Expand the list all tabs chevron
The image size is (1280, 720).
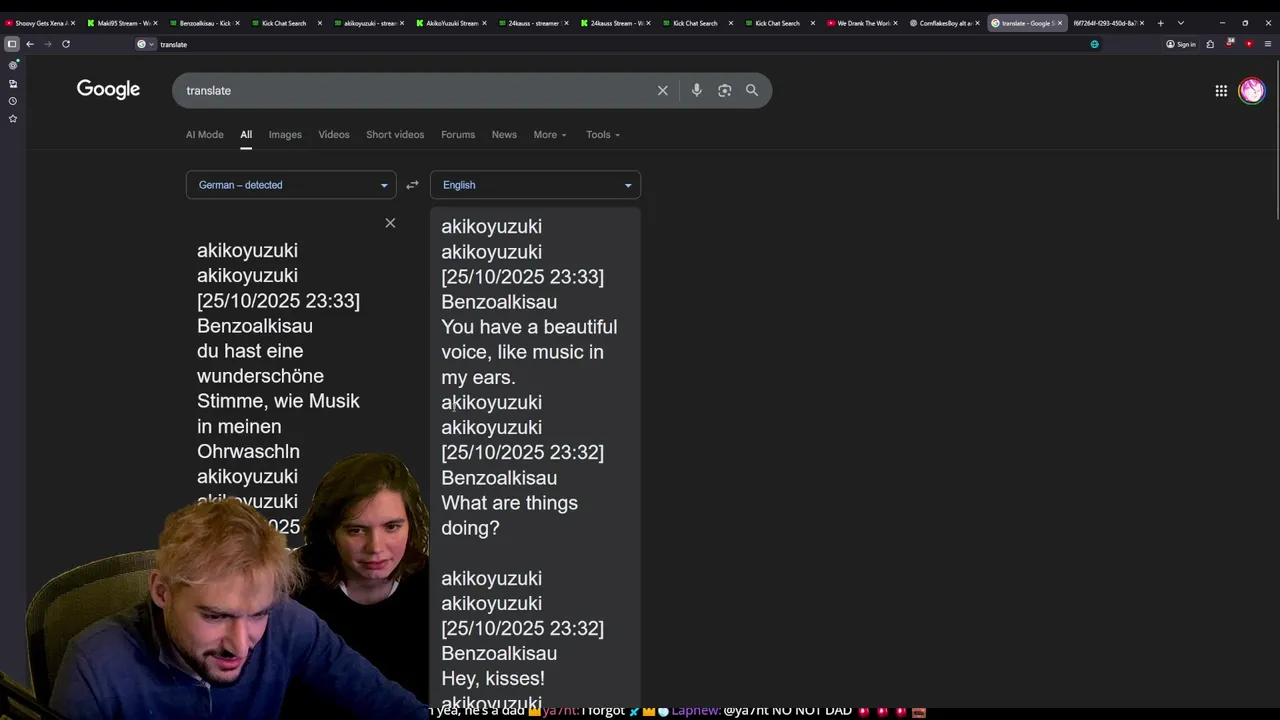[x=1181, y=23]
